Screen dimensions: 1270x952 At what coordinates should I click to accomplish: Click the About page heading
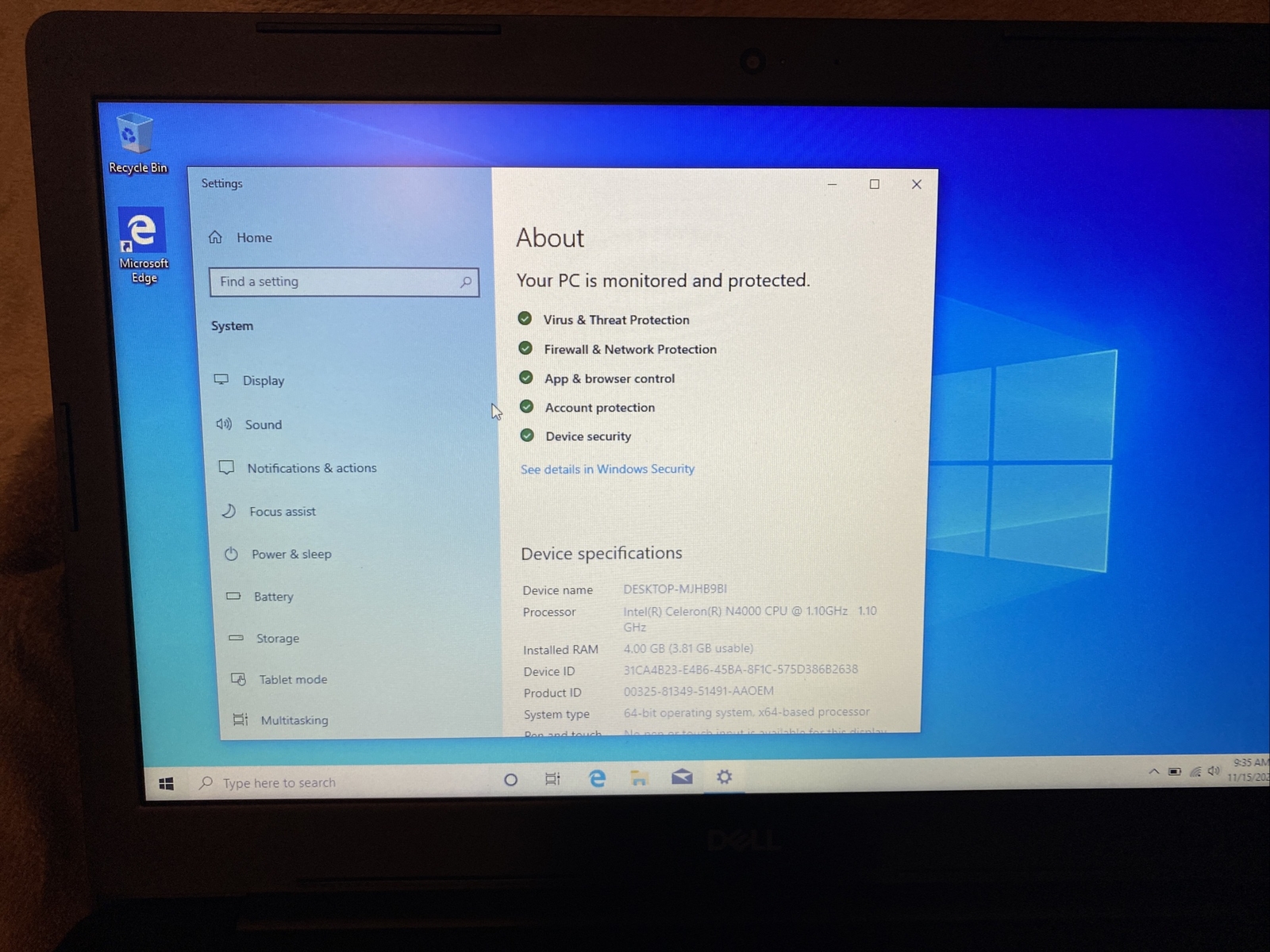550,238
